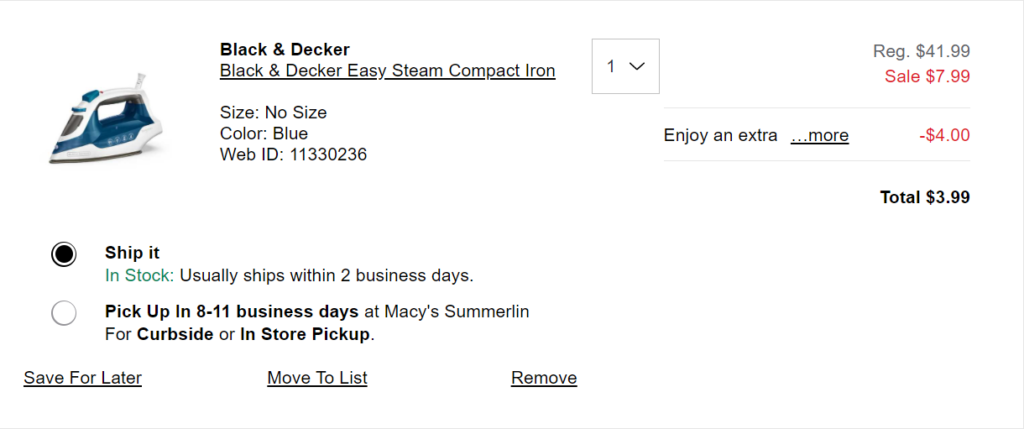Click Save For Later

click(x=83, y=378)
